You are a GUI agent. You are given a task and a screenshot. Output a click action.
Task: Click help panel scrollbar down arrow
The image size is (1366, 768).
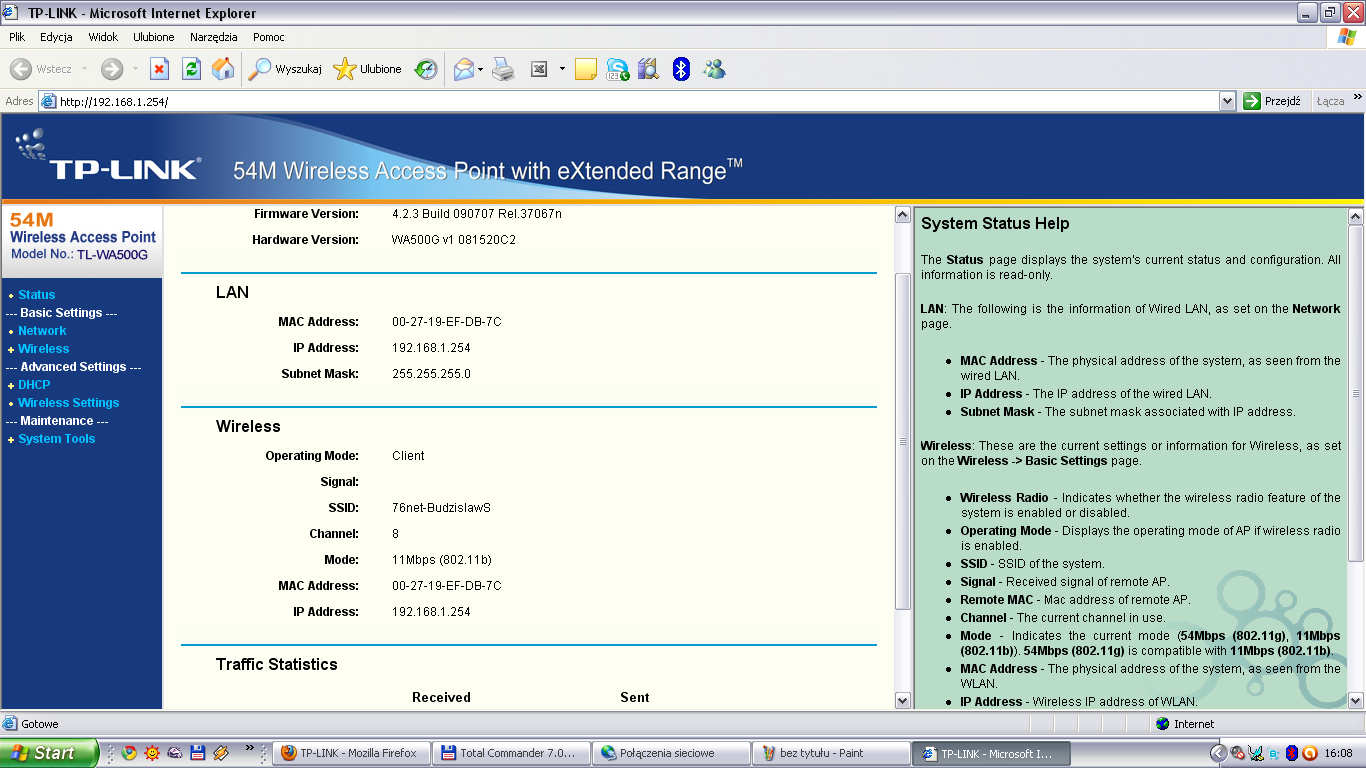coord(1356,701)
